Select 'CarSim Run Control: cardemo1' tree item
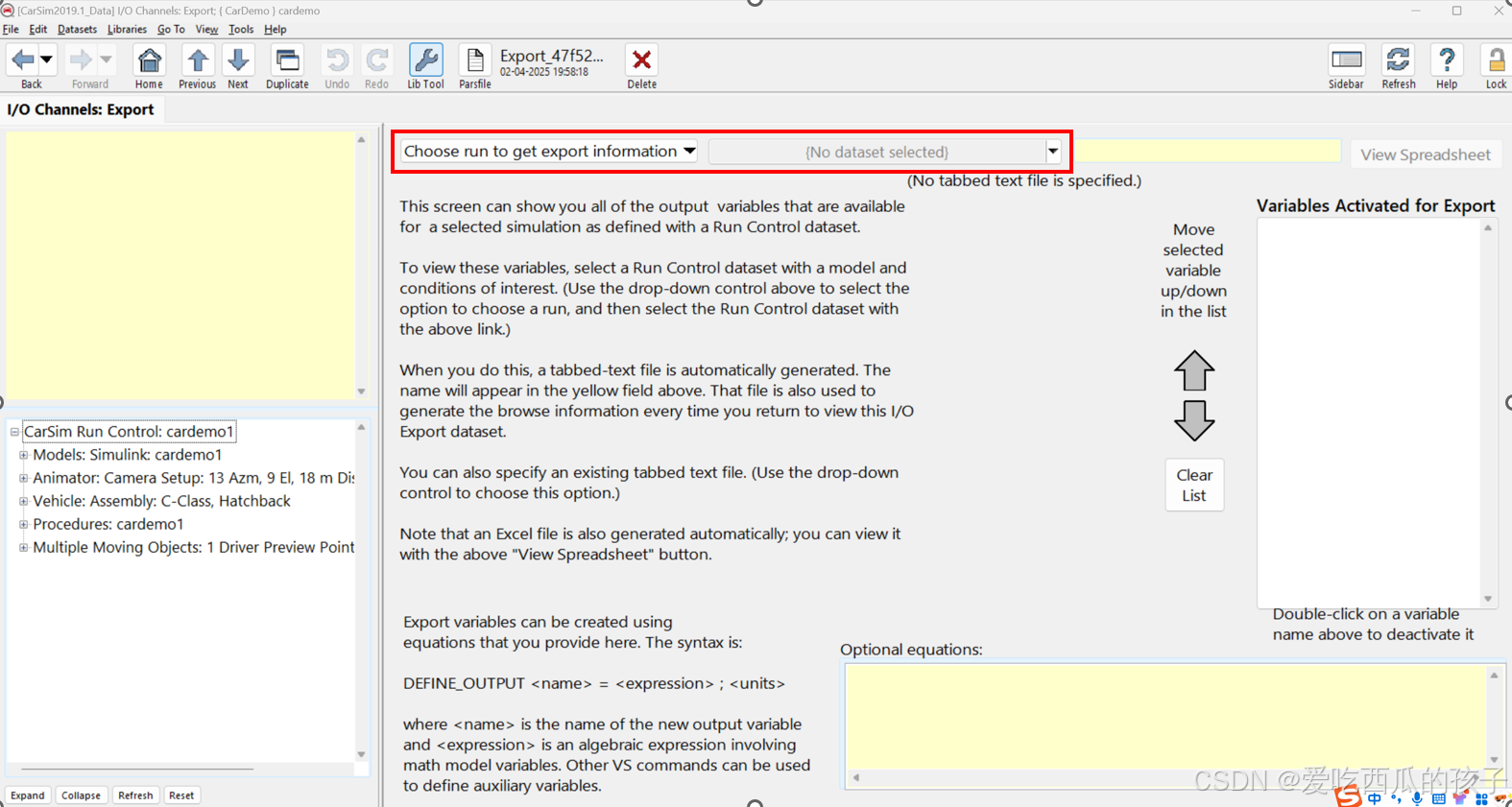 129,432
